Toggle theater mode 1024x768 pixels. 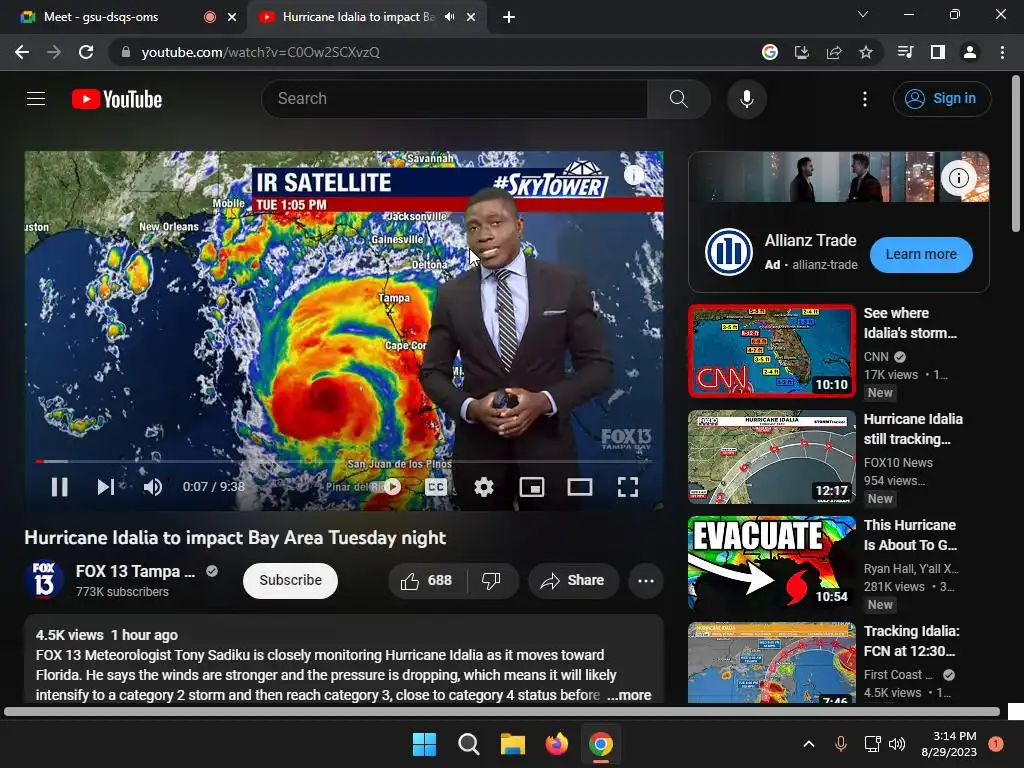(x=579, y=487)
